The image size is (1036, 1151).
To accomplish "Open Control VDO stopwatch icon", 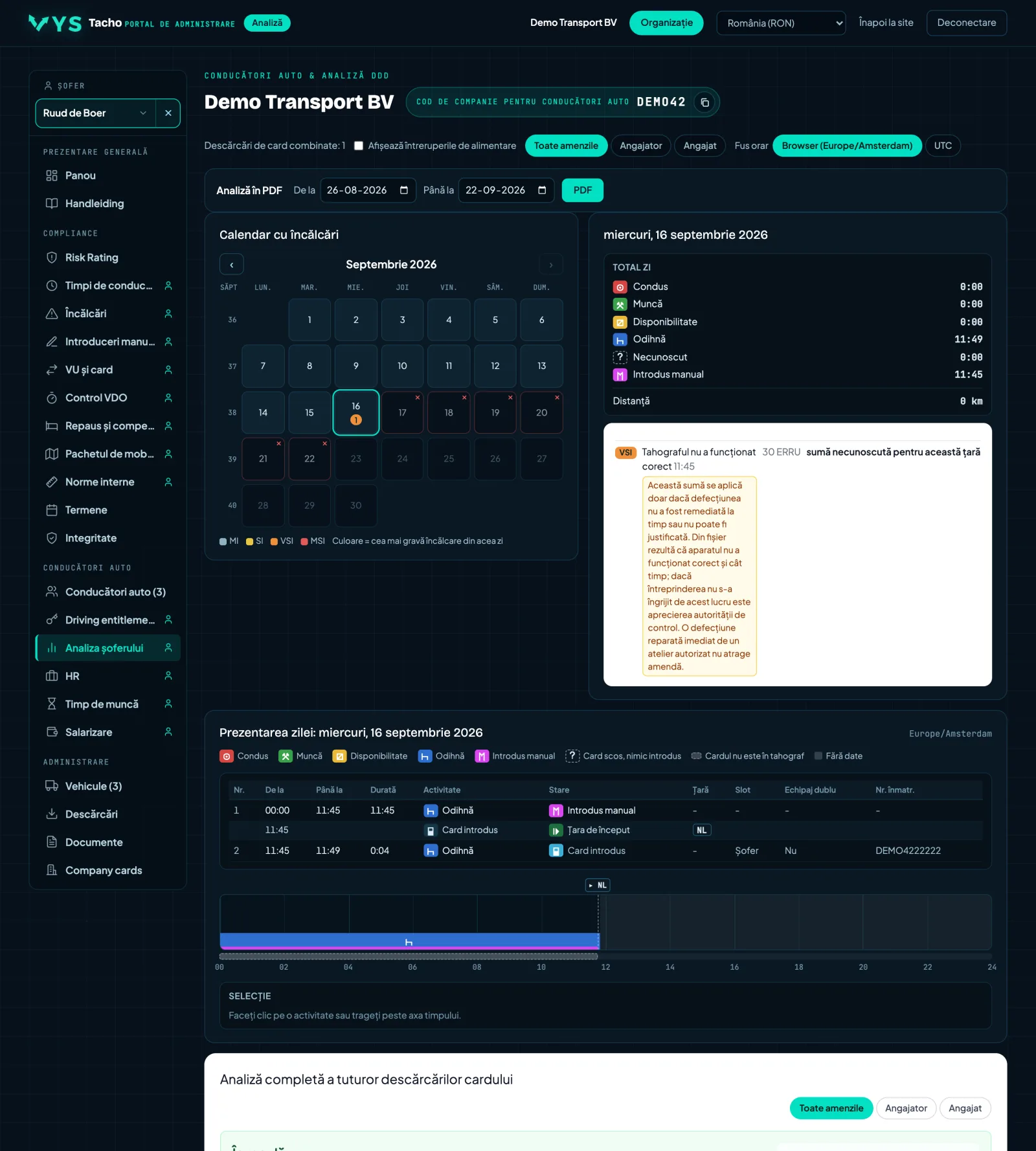I will (52, 397).
